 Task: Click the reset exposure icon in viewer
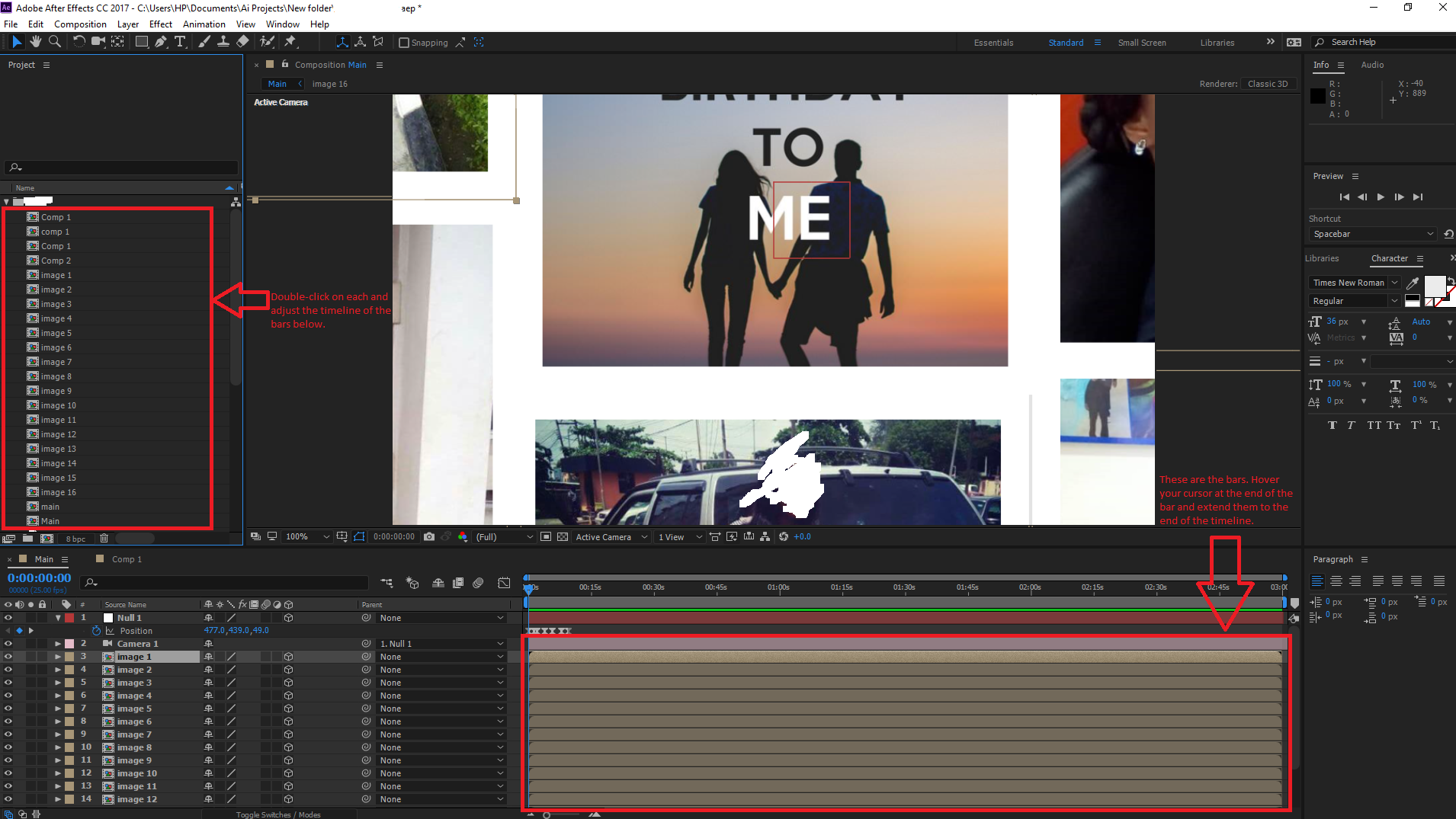coord(784,537)
